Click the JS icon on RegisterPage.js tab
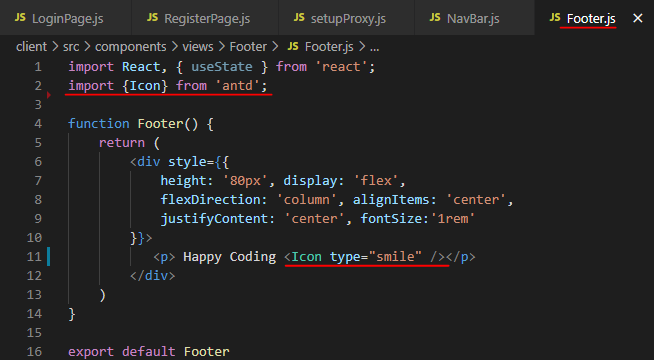 coord(153,18)
